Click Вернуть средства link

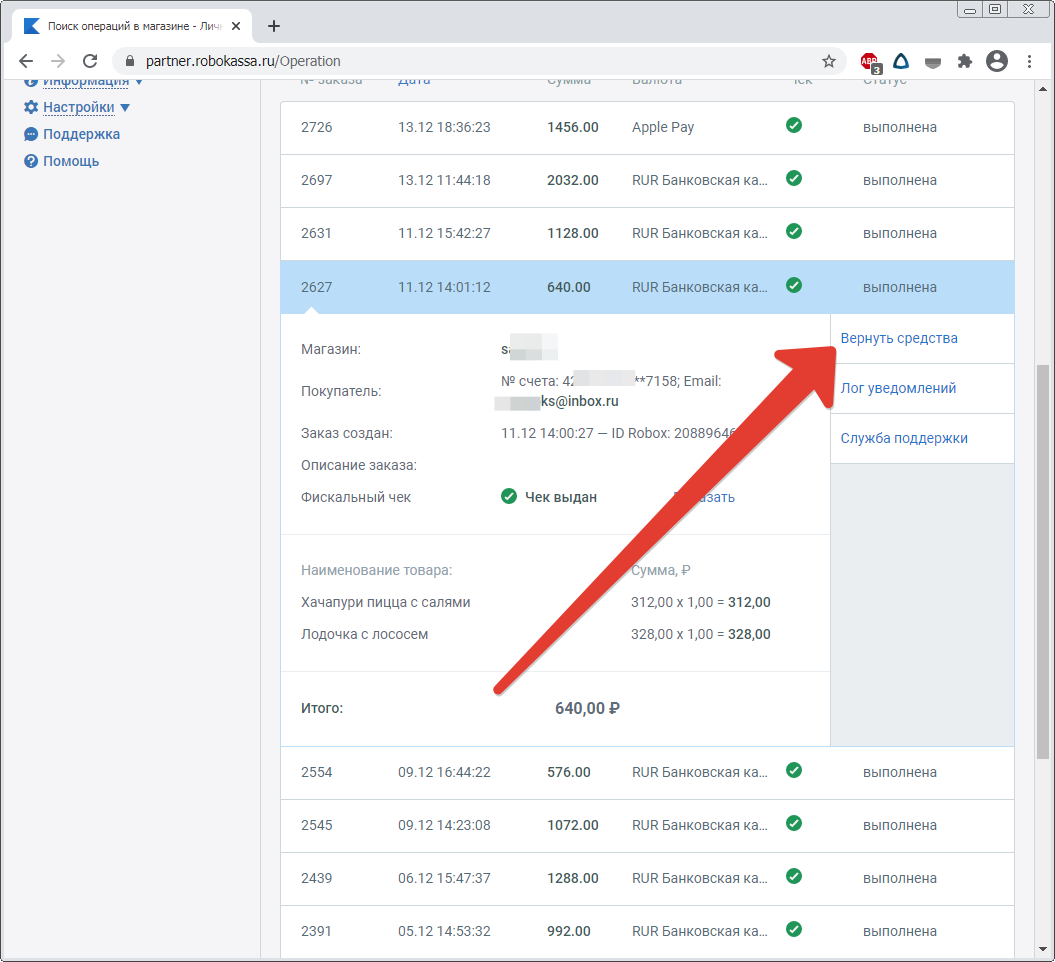898,338
